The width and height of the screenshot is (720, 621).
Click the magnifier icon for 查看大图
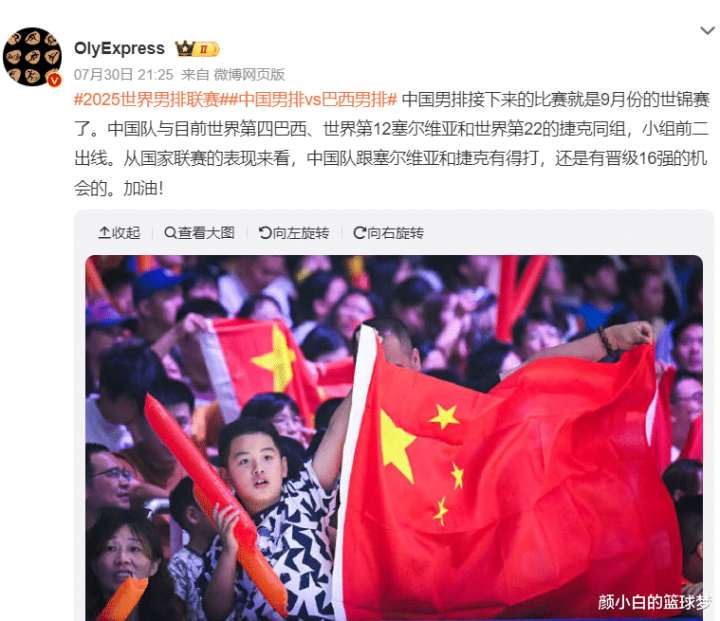[x=170, y=233]
